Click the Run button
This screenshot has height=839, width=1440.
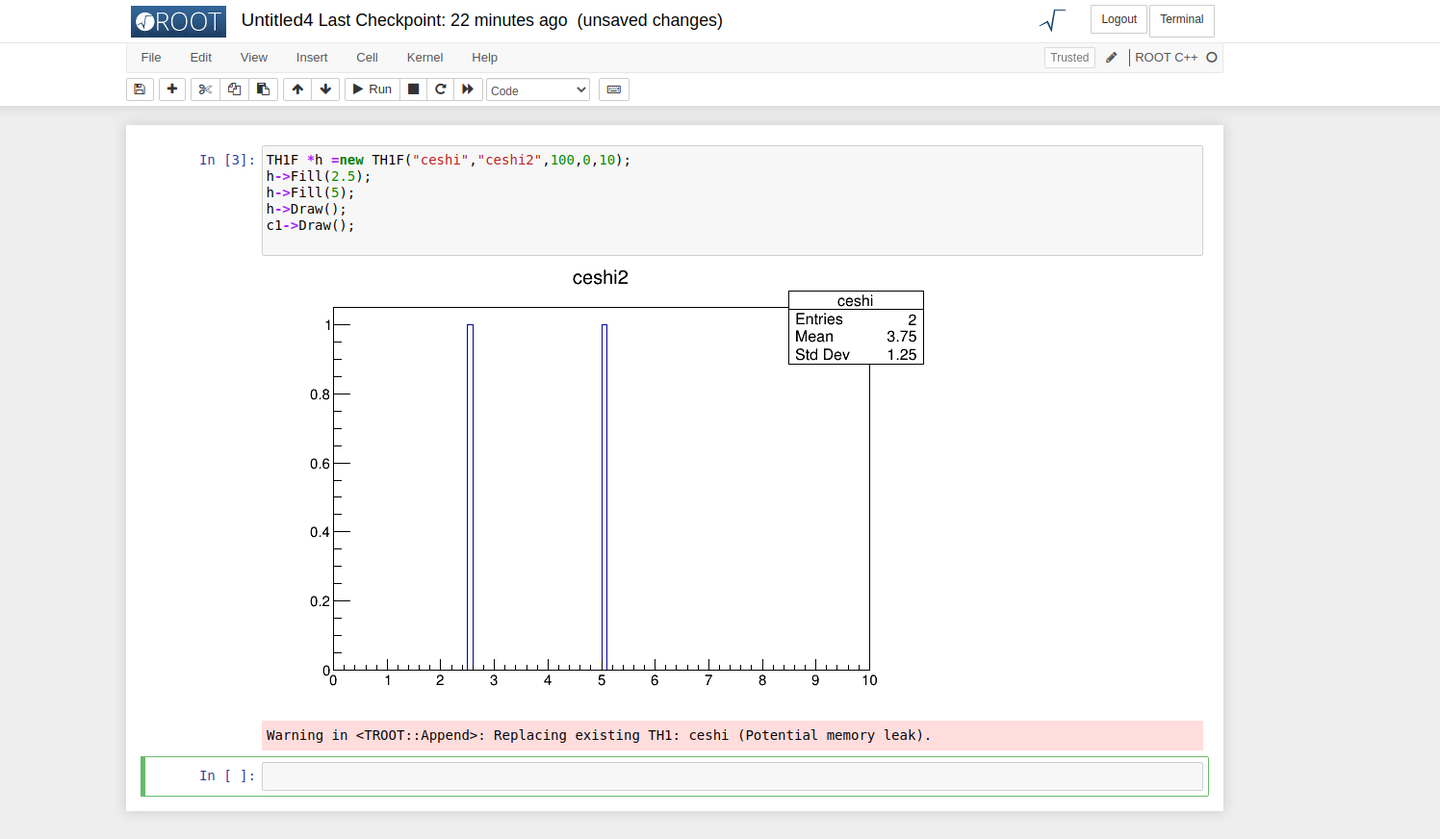click(x=372, y=89)
